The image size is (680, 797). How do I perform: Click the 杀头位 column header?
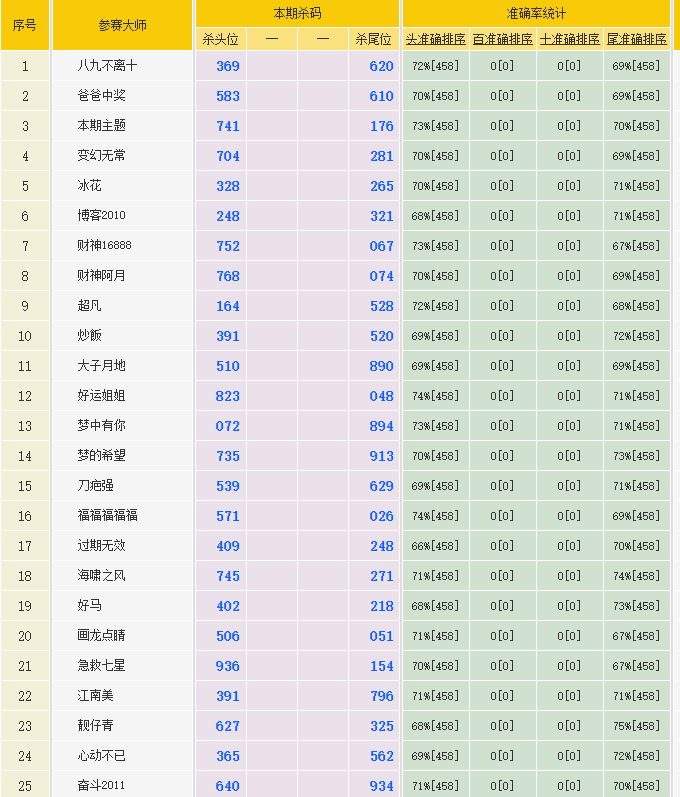[x=221, y=39]
